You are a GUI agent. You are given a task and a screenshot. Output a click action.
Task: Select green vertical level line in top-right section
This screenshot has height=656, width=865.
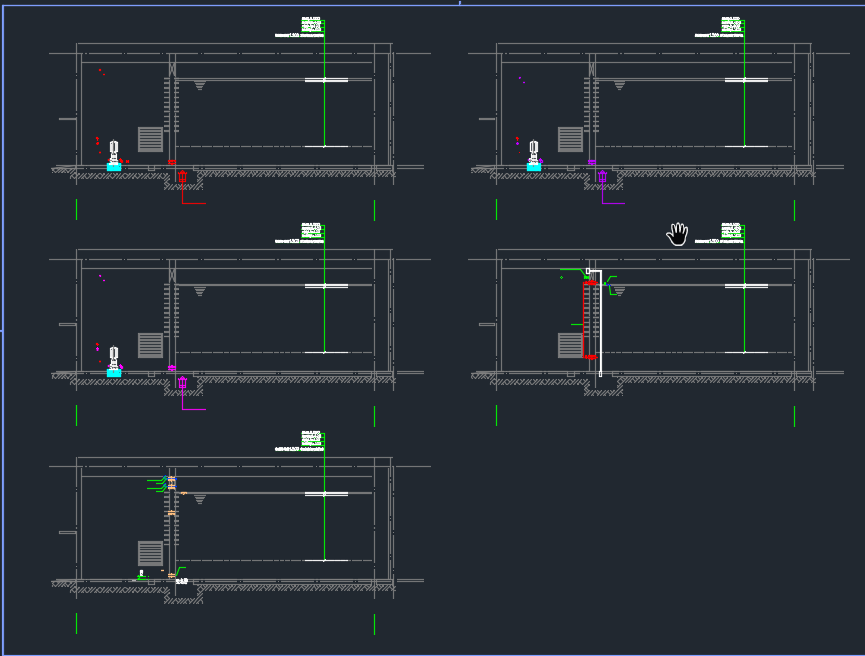(744, 84)
